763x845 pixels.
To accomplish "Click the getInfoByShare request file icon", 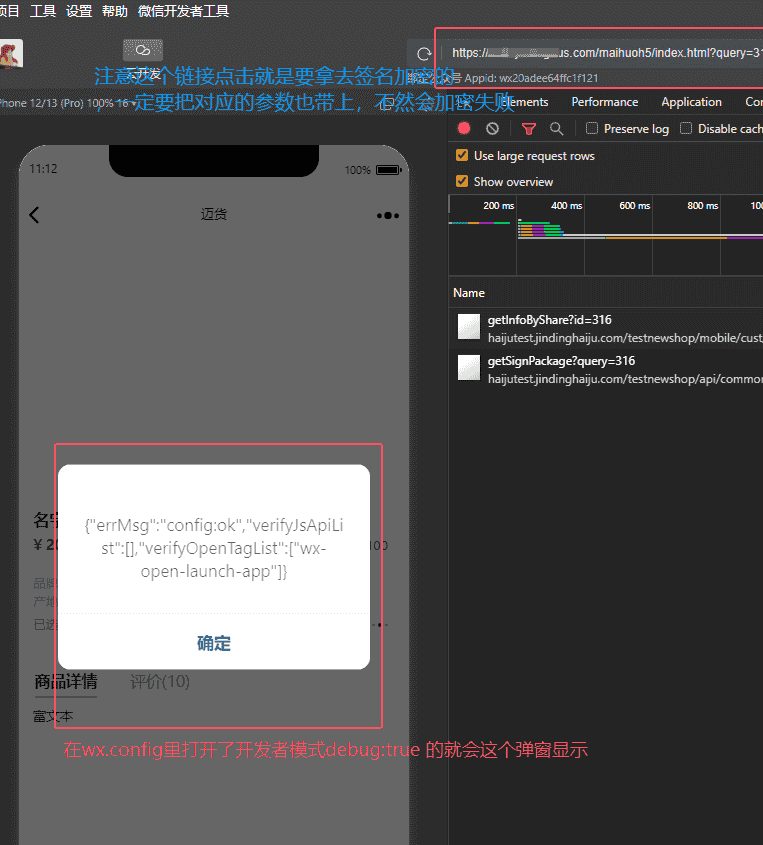I will (469, 327).
